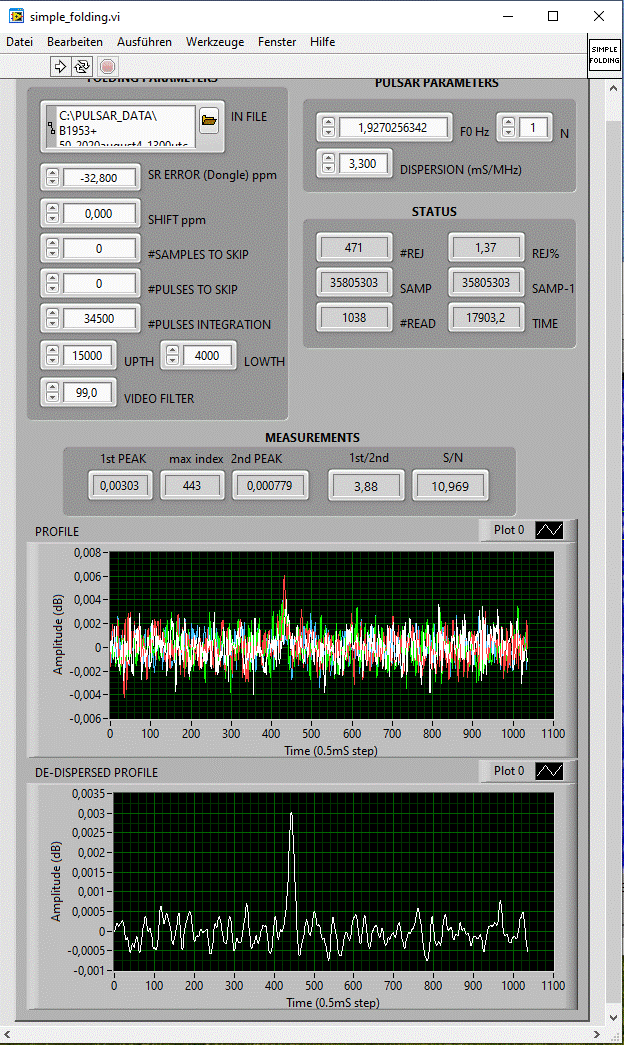
Task: Click the SR ERROR ppm stepper arrows
Action: [53, 178]
